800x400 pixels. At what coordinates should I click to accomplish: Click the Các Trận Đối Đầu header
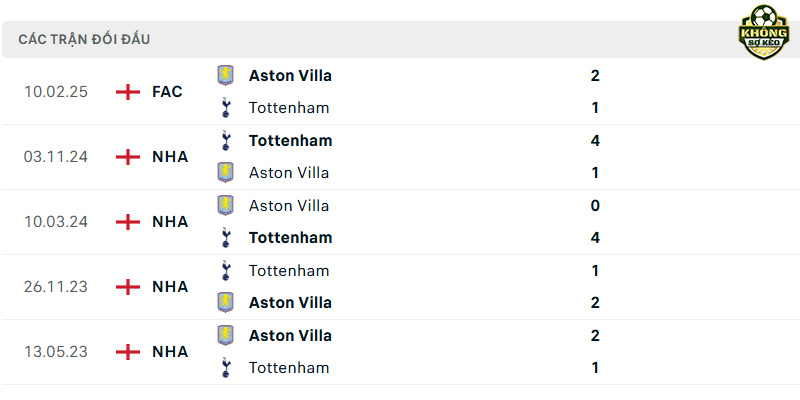pyautogui.click(x=84, y=39)
